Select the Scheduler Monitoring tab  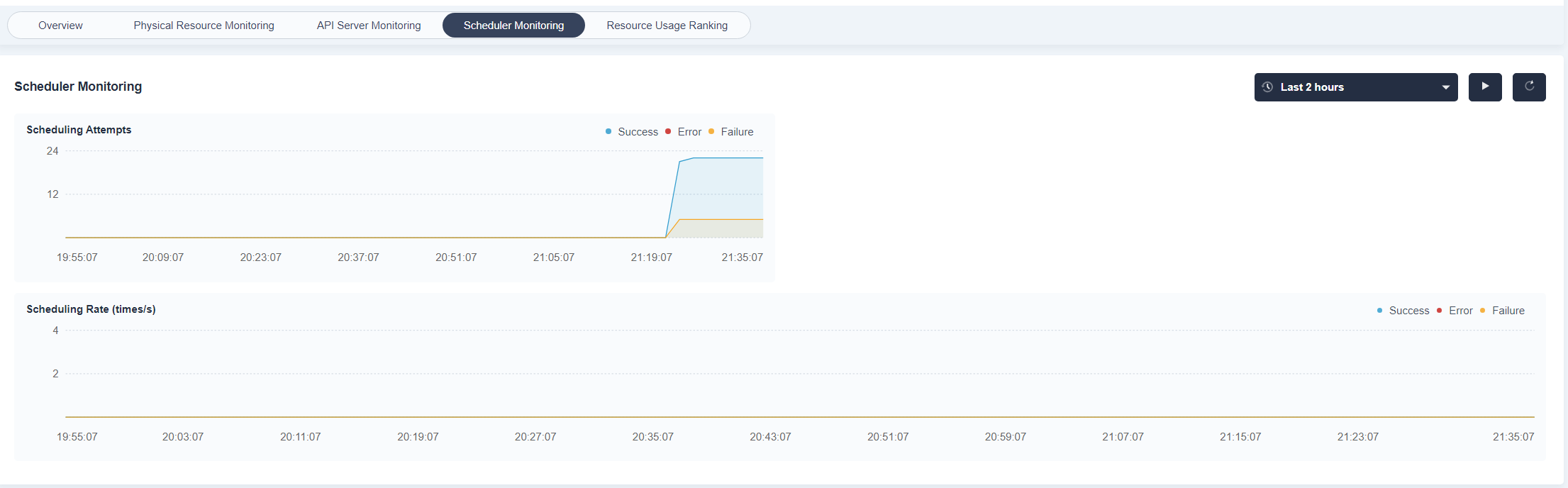513,26
